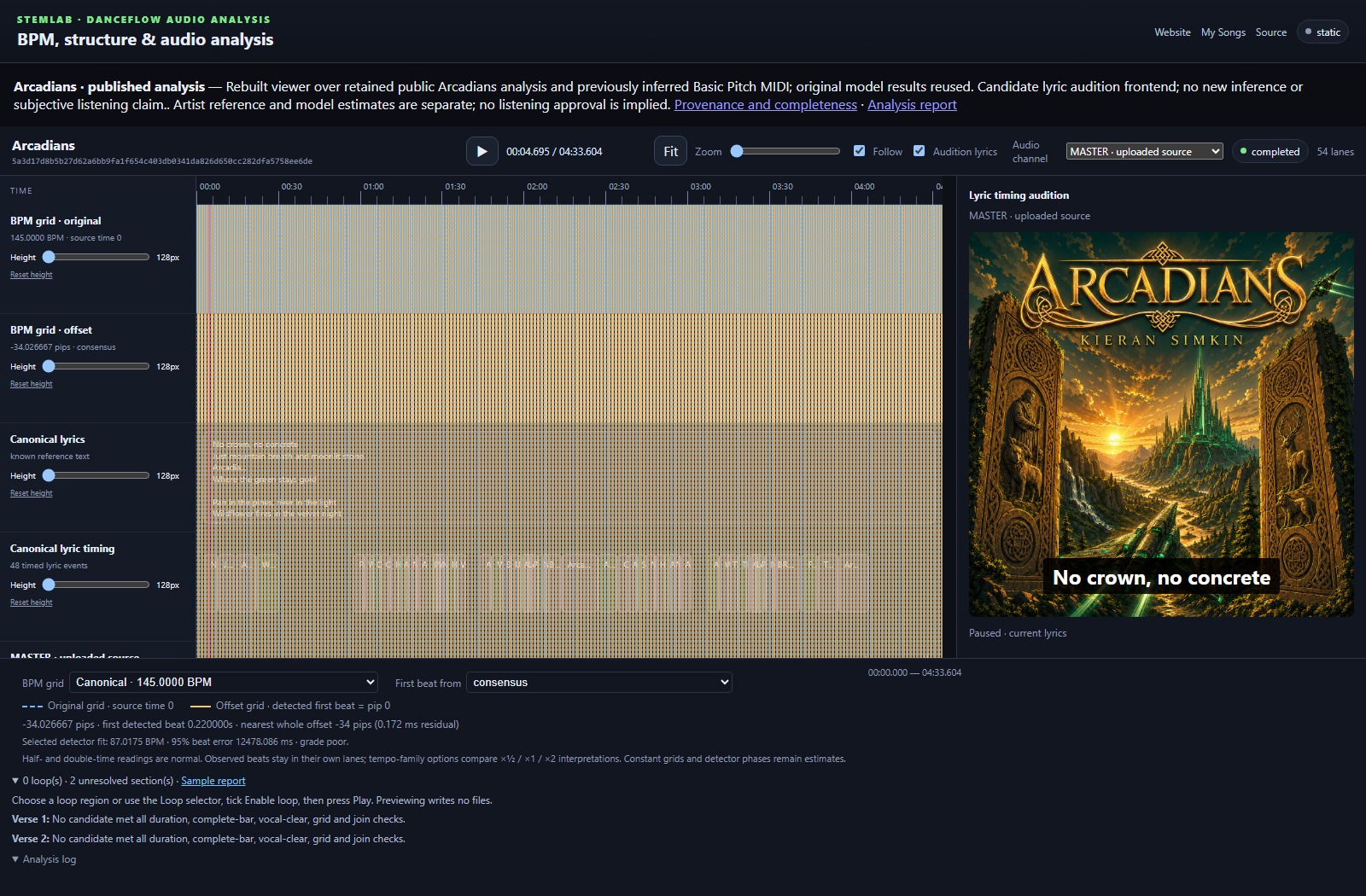Click the 'Lyric timing audition' heading
Image resolution: width=1366 pixels, height=896 pixels.
click(x=1019, y=195)
